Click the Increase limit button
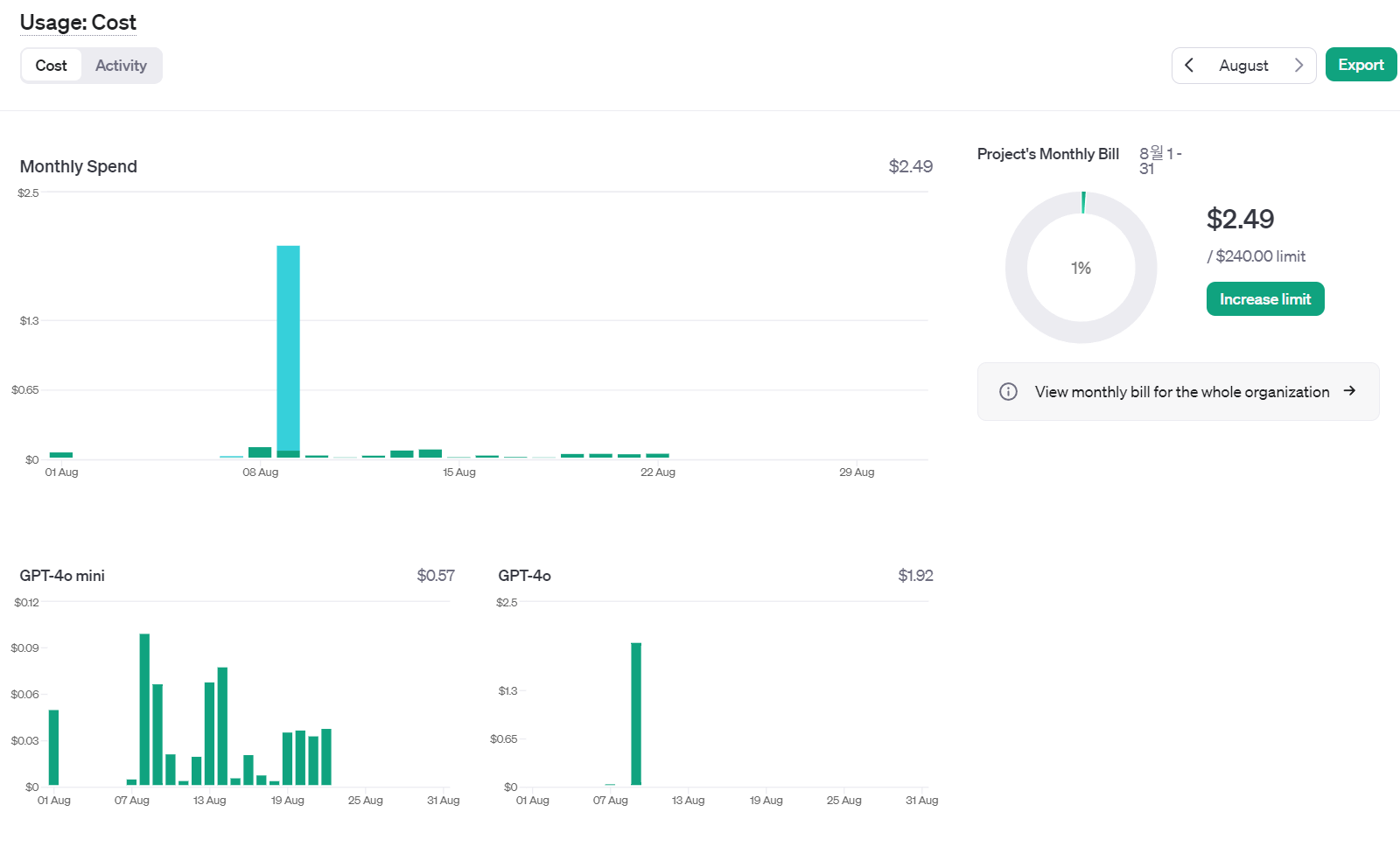1400x847 pixels. pos(1265,299)
